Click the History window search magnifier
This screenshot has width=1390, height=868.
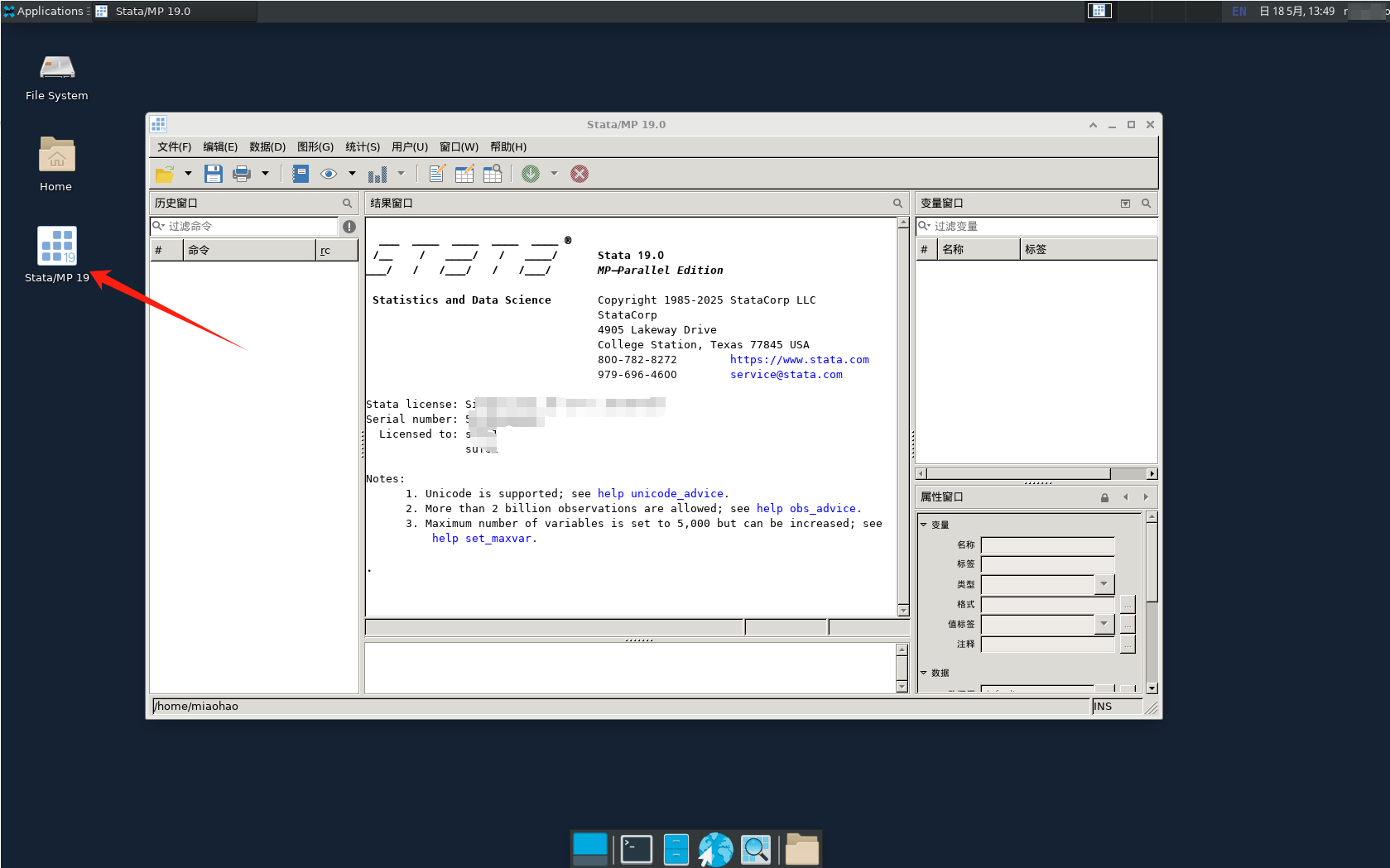click(348, 204)
